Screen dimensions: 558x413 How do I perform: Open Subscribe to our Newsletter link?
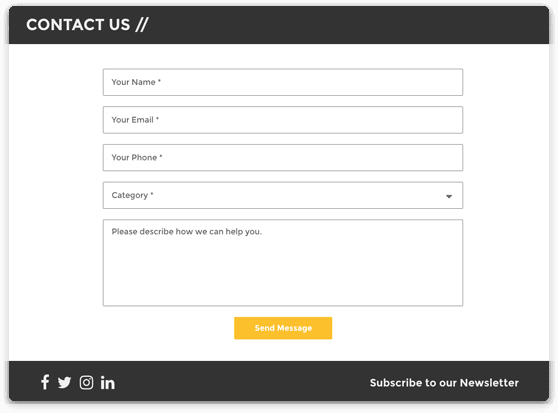click(444, 383)
